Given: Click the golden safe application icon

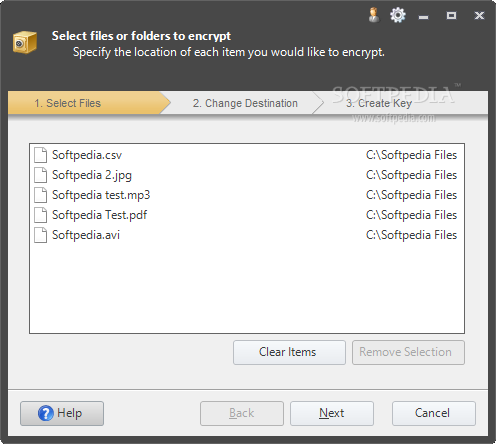Looking at the screenshot, I should pyautogui.click(x=25, y=42).
